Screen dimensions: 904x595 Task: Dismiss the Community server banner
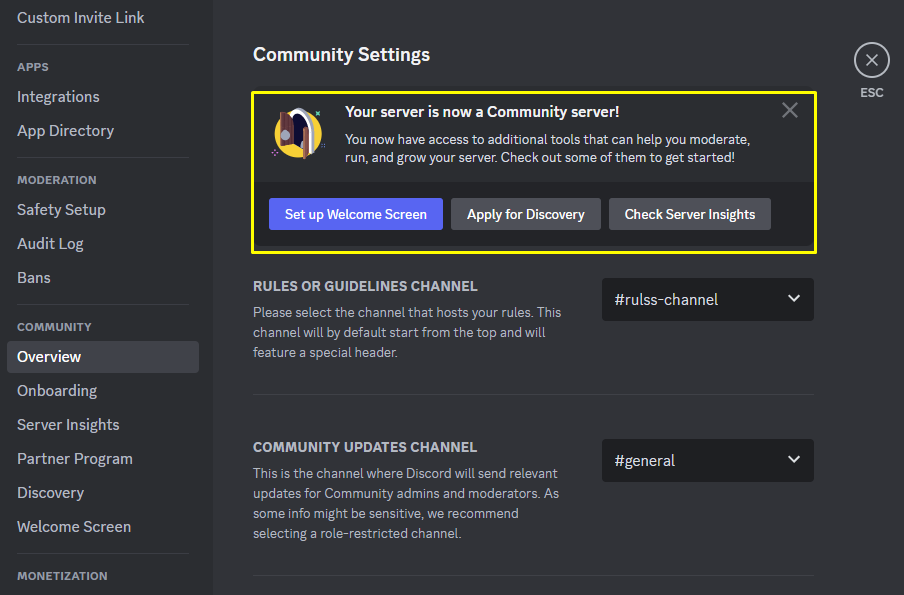pos(789,110)
